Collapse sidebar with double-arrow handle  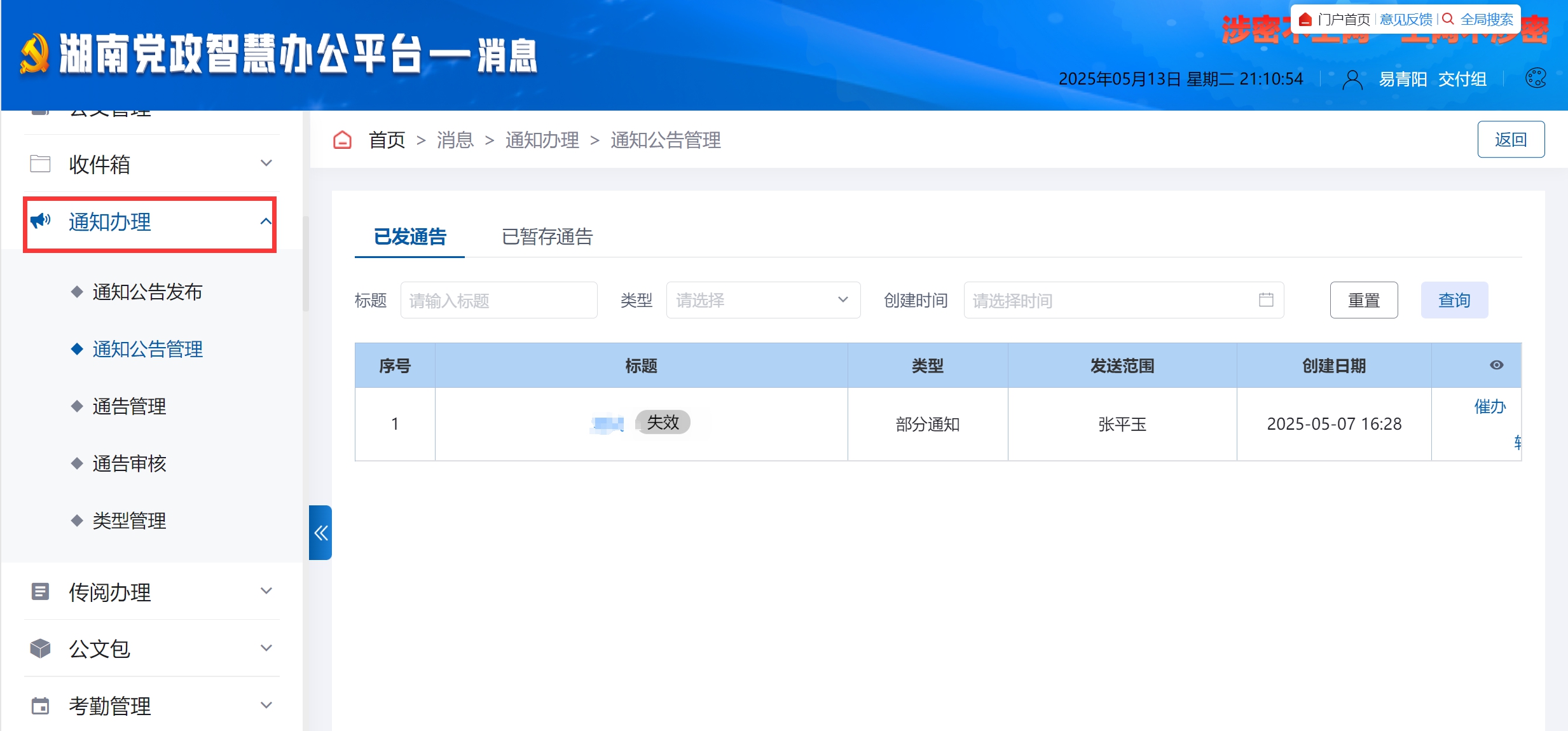pos(320,533)
